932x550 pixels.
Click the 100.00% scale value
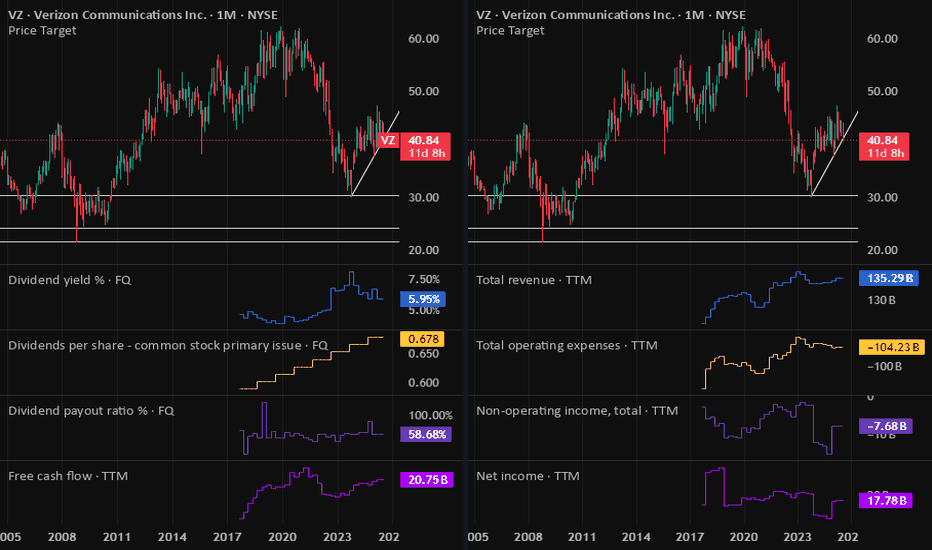430,415
